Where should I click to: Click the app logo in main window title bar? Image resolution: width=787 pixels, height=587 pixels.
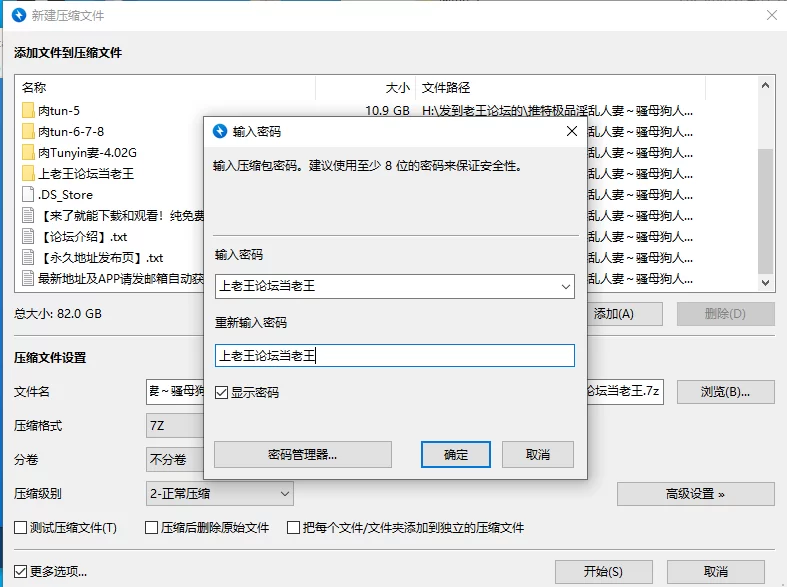pyautogui.click(x=19, y=15)
